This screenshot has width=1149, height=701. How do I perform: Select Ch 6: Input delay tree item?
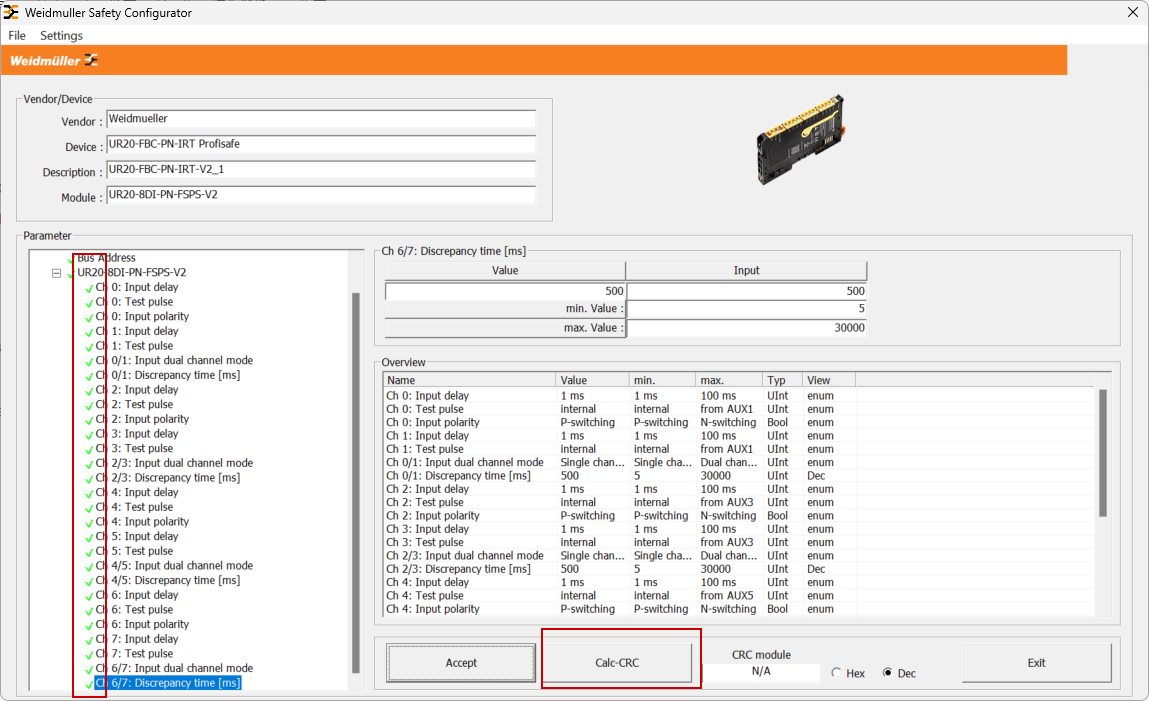pos(137,595)
